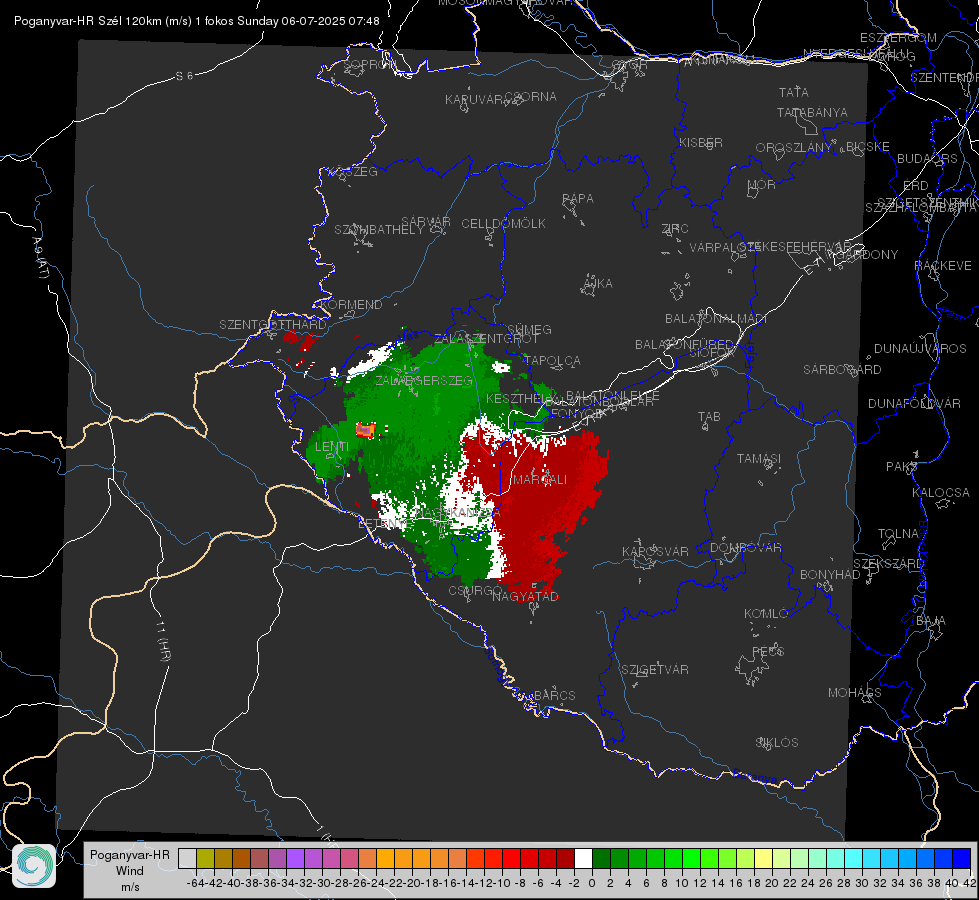Image resolution: width=979 pixels, height=900 pixels.
Task: Click the CELLDOMOLK city label
Action: (504, 224)
